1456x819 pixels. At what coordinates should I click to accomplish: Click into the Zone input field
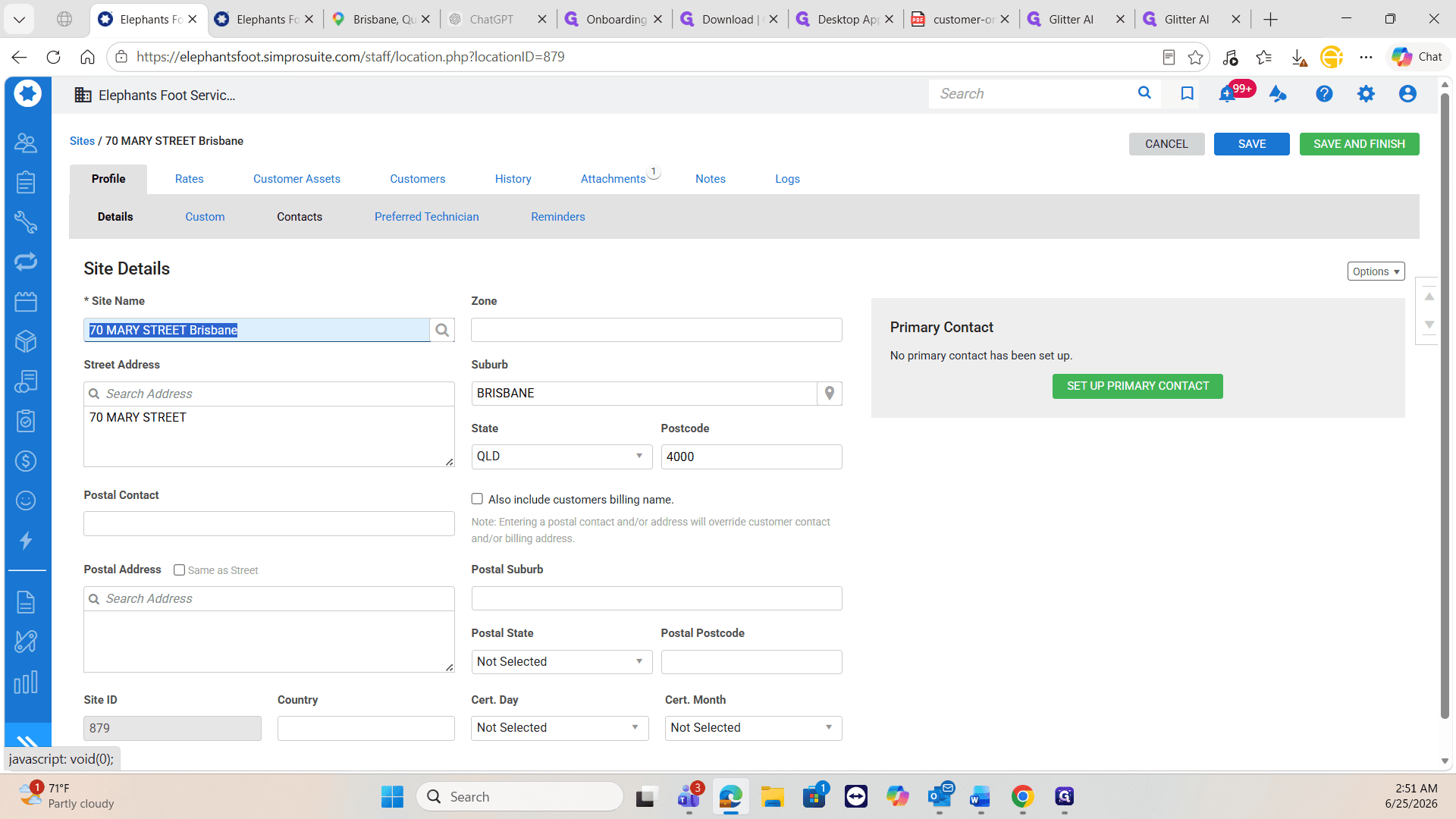point(656,330)
